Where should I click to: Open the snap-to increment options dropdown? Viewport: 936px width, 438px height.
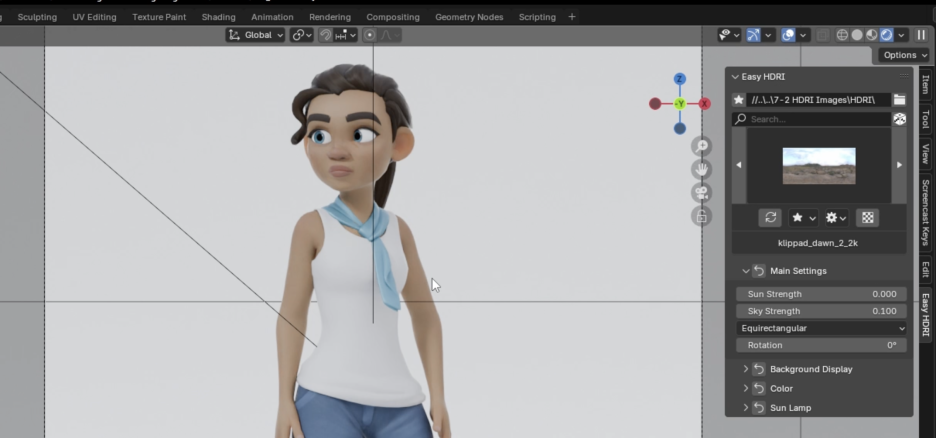point(346,35)
